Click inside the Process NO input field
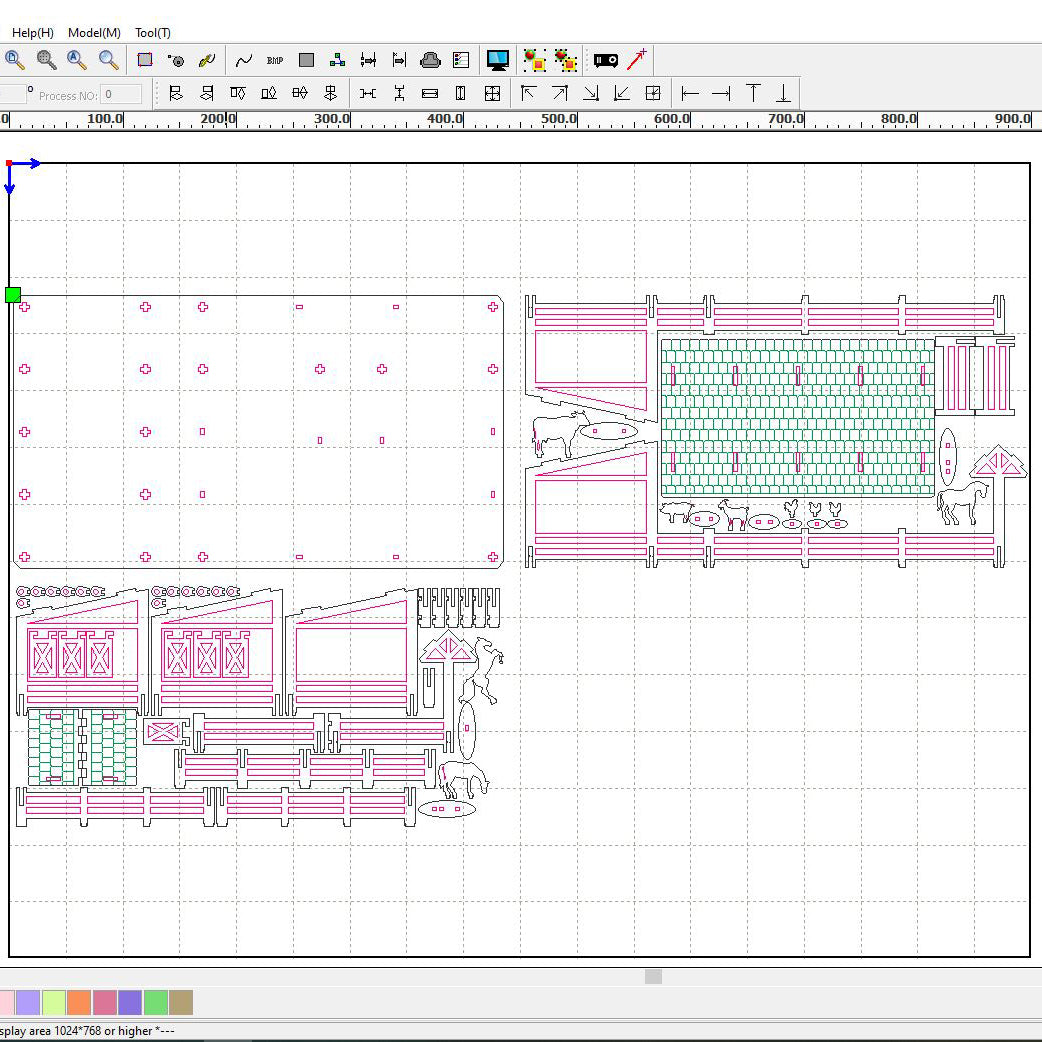This screenshot has height=1042, width=1042. [x=121, y=94]
